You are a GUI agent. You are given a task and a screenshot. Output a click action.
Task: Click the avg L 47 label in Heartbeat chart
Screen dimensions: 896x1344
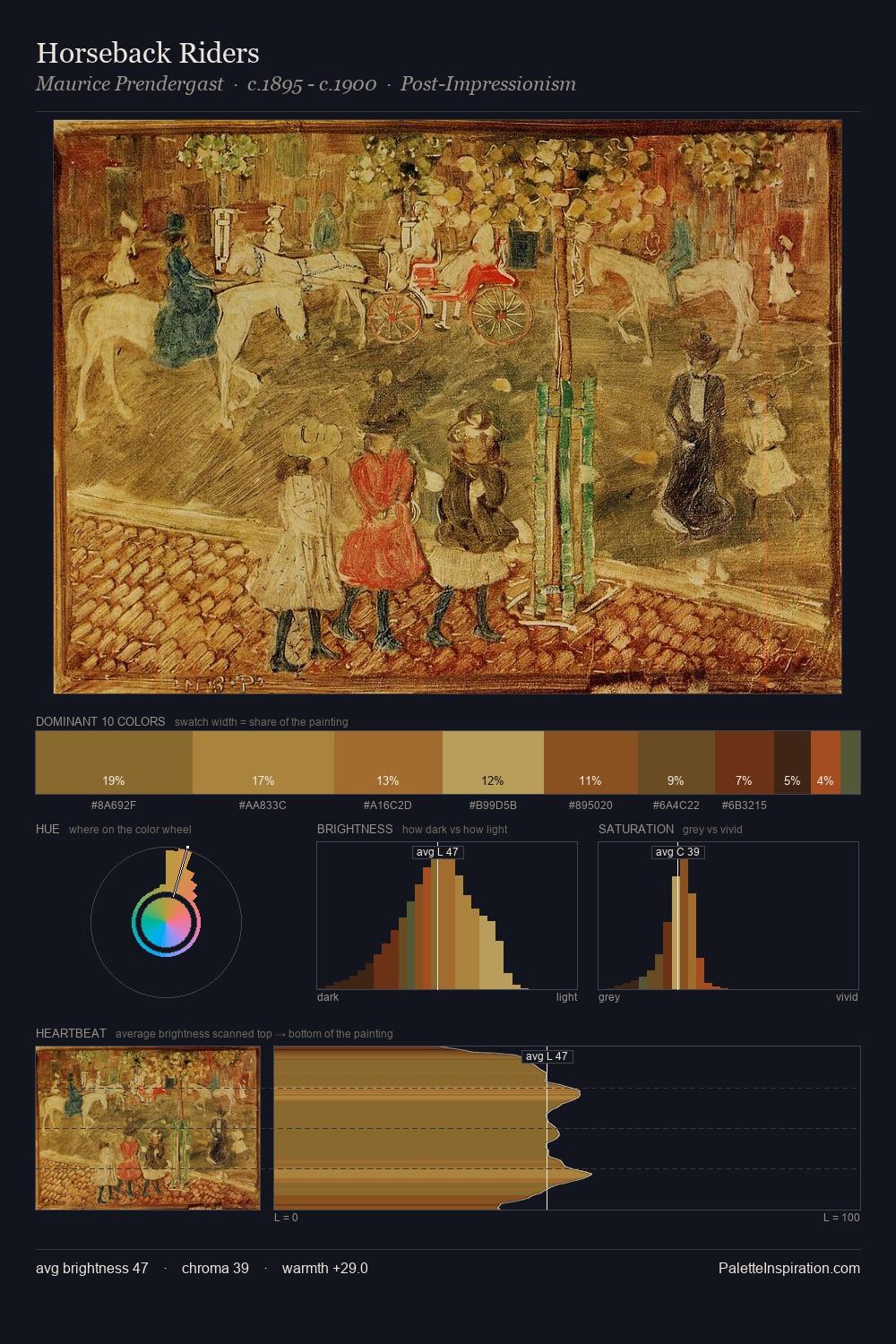point(547,1056)
